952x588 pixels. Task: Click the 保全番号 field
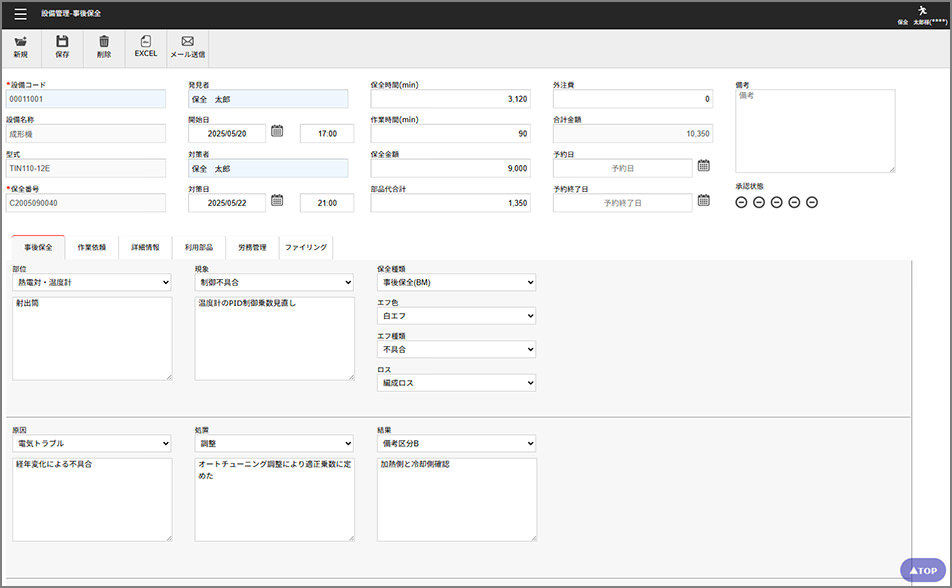86,203
